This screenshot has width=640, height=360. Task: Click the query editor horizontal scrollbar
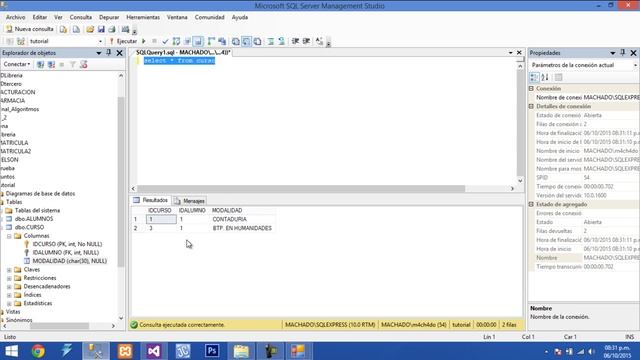pos(301,189)
